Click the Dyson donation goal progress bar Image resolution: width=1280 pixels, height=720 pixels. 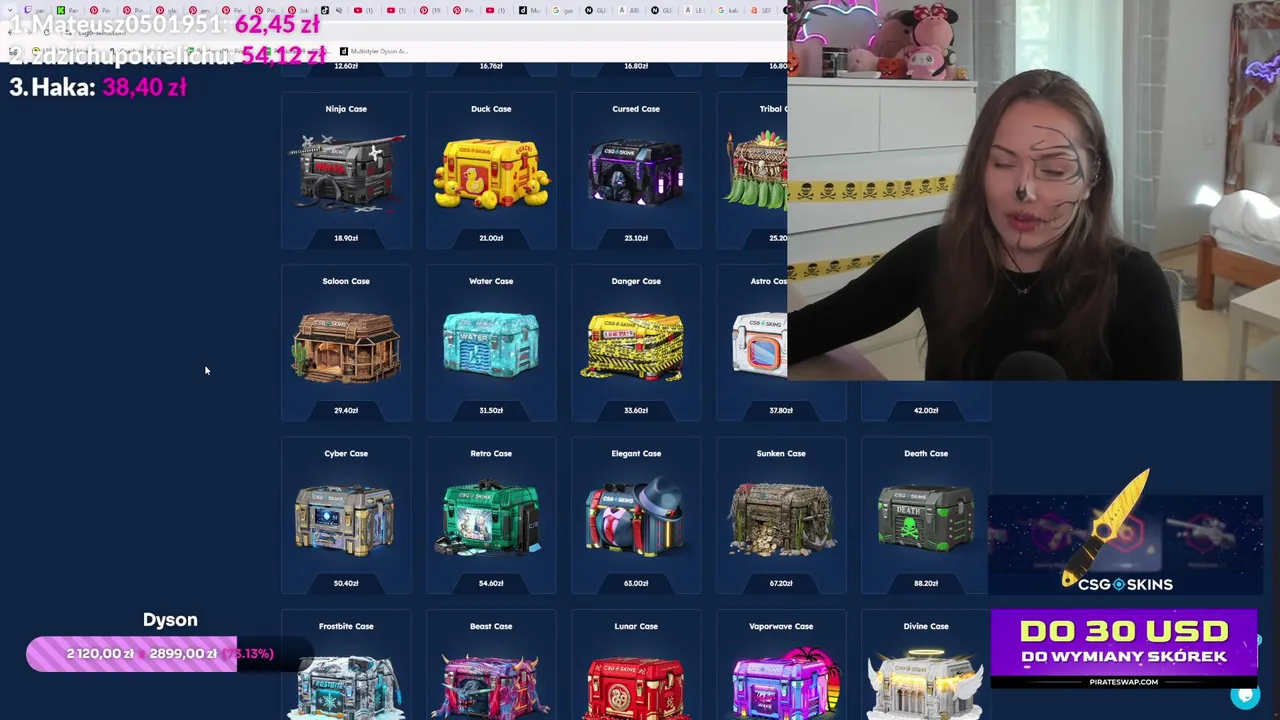170,654
